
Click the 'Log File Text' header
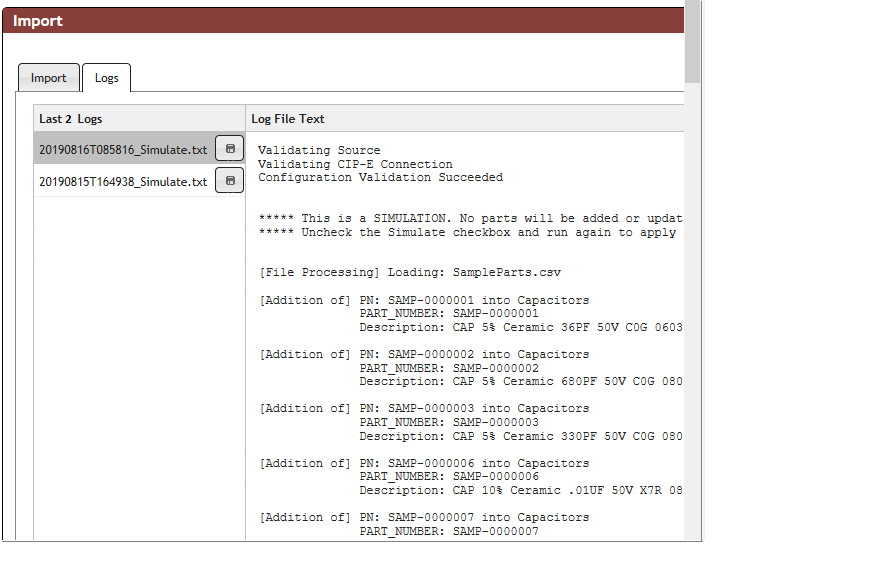(465, 118)
